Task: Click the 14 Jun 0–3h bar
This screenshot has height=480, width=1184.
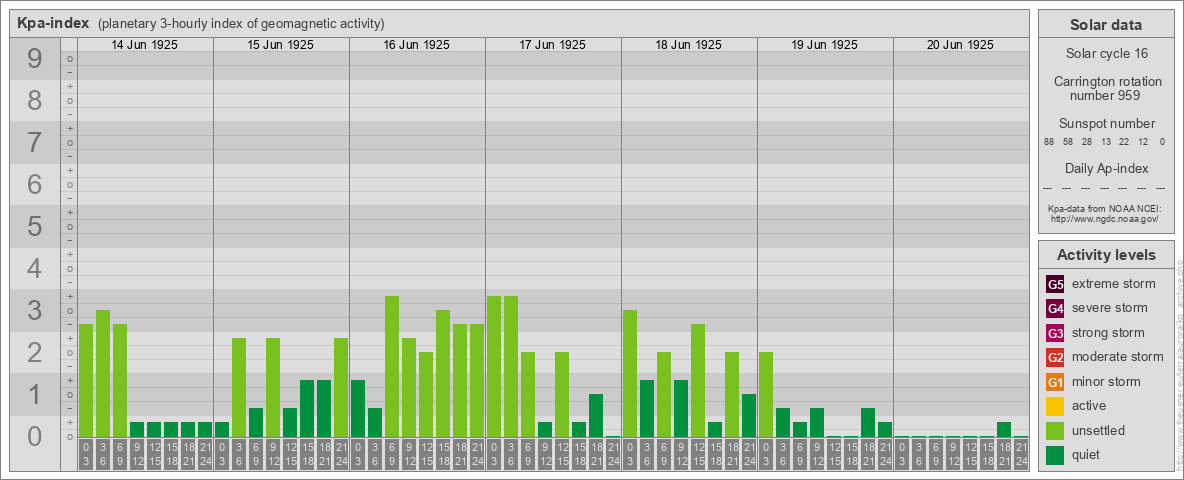Action: click(x=86, y=380)
